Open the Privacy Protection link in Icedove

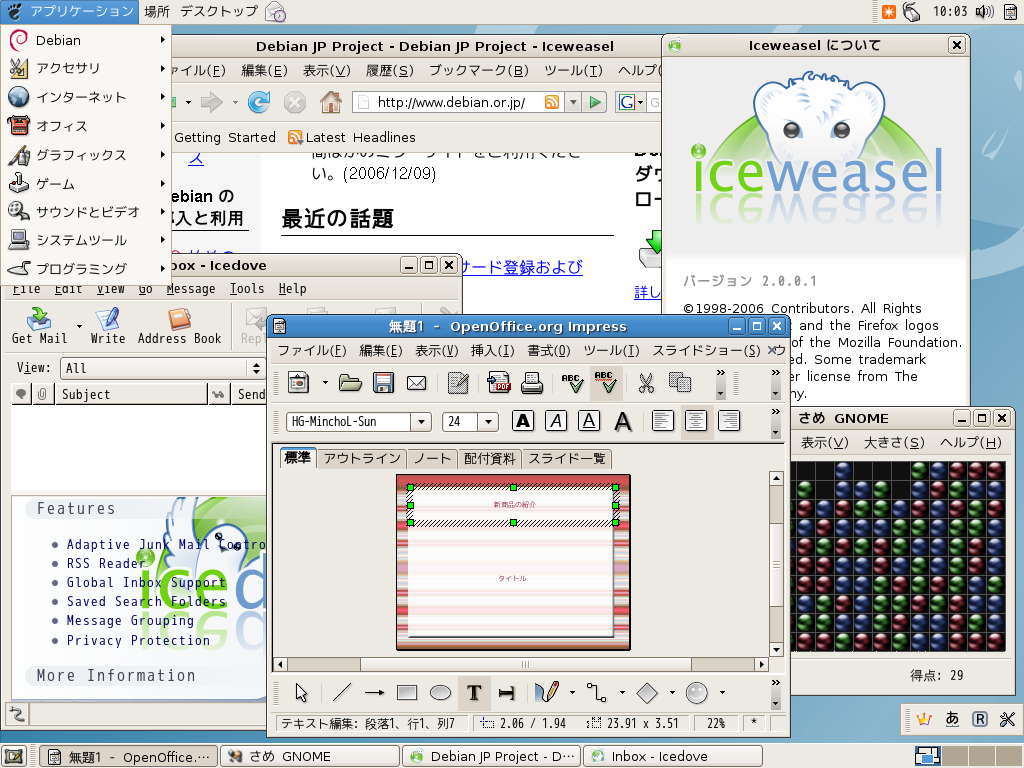click(x=138, y=641)
